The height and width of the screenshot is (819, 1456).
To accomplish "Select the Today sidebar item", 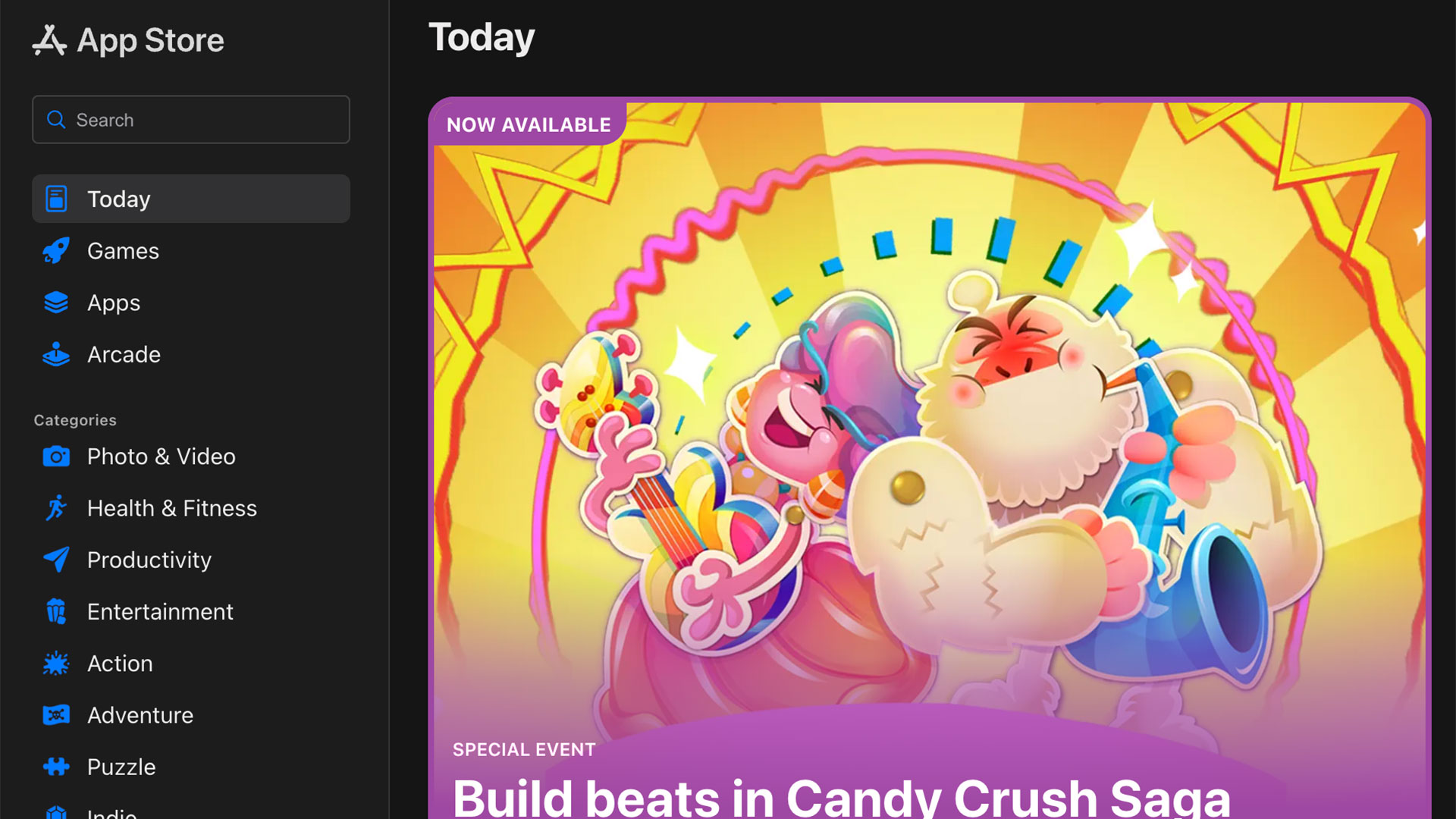I will coord(191,199).
